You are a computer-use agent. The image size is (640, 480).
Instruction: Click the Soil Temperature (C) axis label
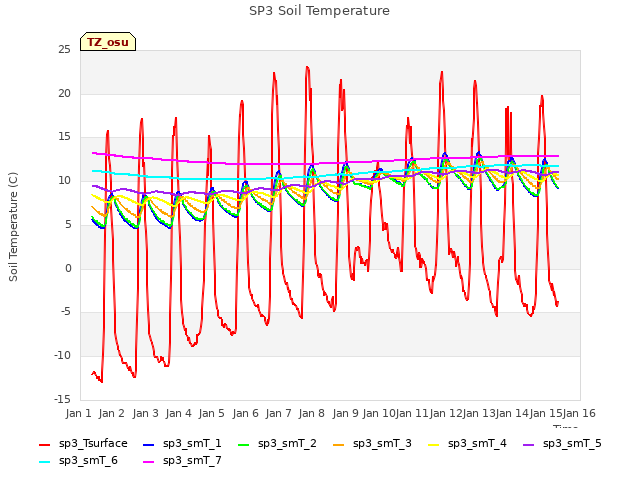tap(13, 227)
